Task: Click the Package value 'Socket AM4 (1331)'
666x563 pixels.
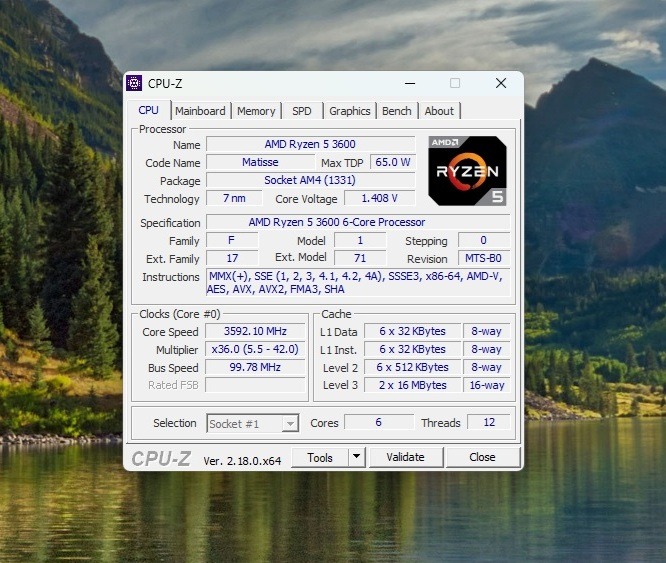Action: coord(310,180)
